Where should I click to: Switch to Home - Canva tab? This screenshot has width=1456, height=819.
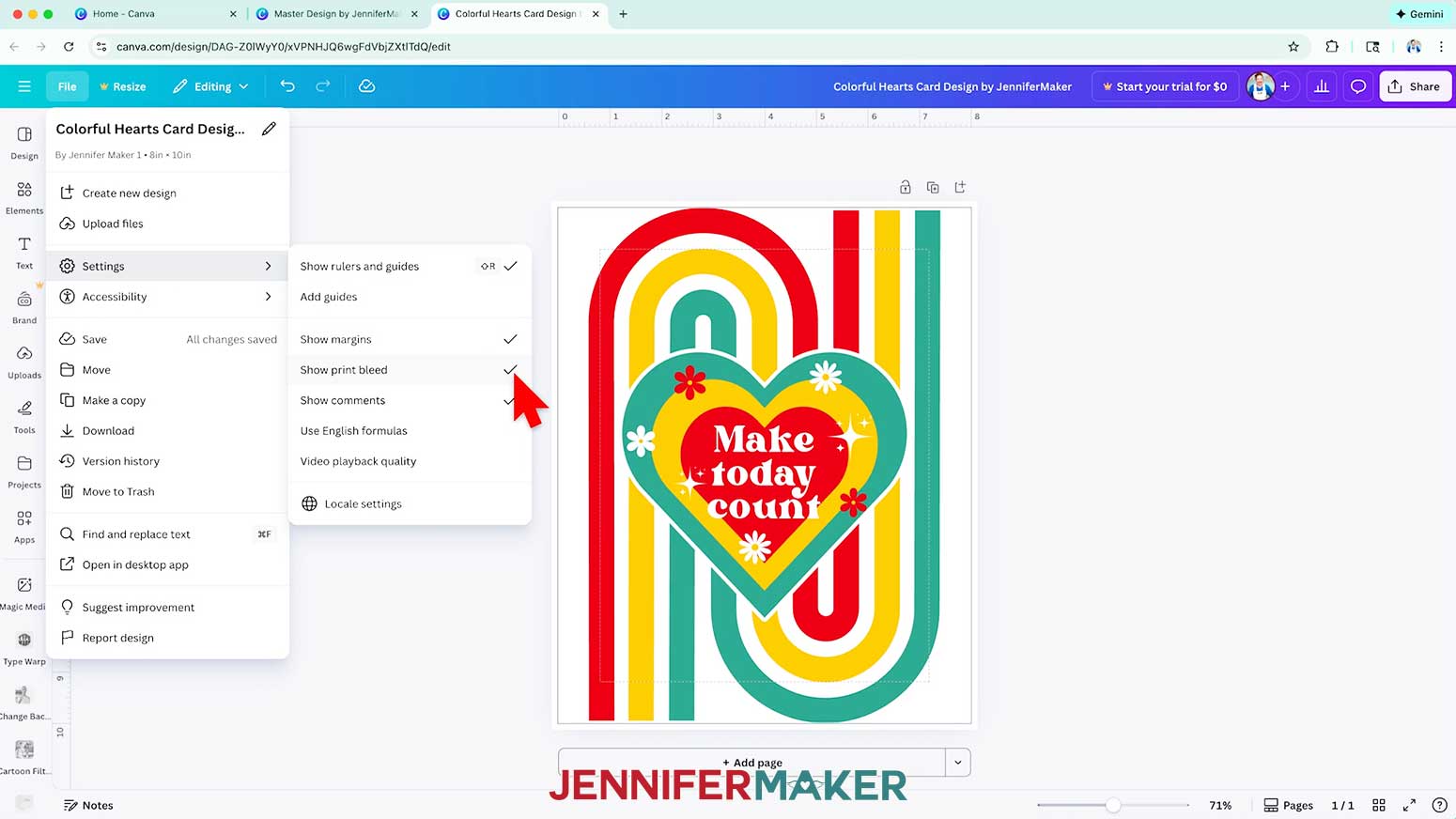155,14
